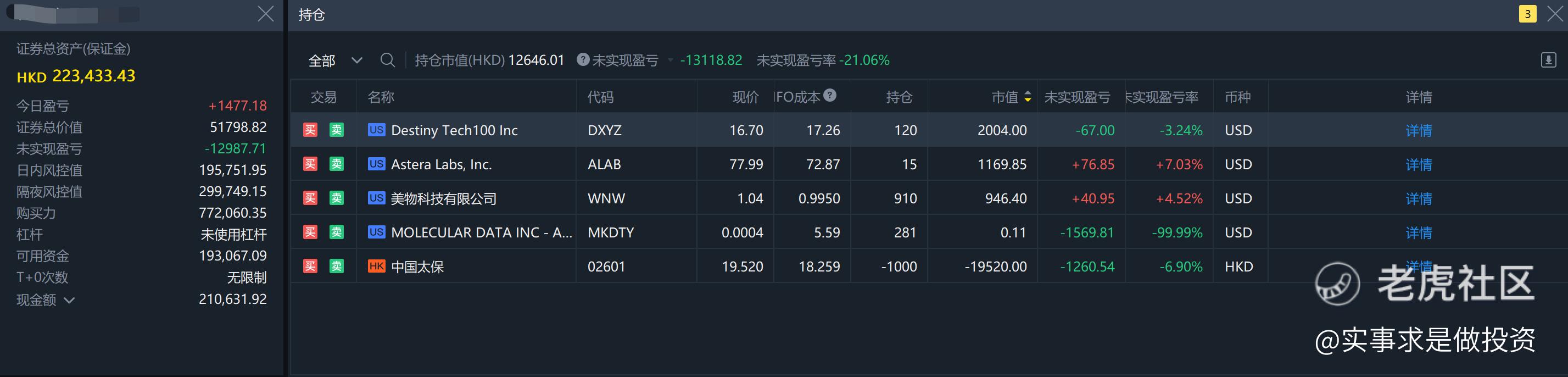Image resolution: width=1568 pixels, height=377 pixels.
Task: Expand the 现金额 chevron
Action: click(69, 300)
